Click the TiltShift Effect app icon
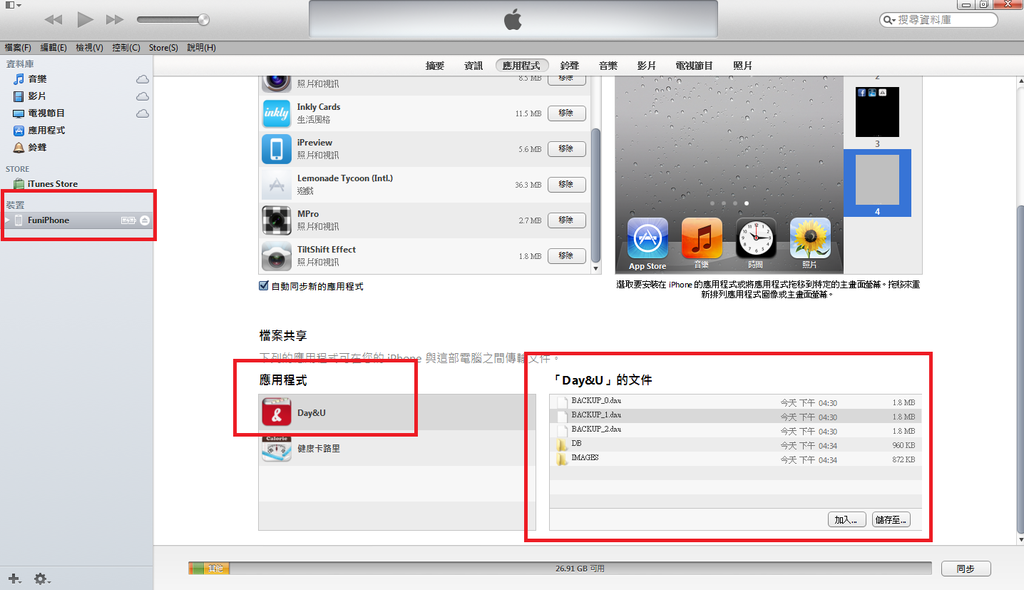1024x590 pixels. coord(276,256)
